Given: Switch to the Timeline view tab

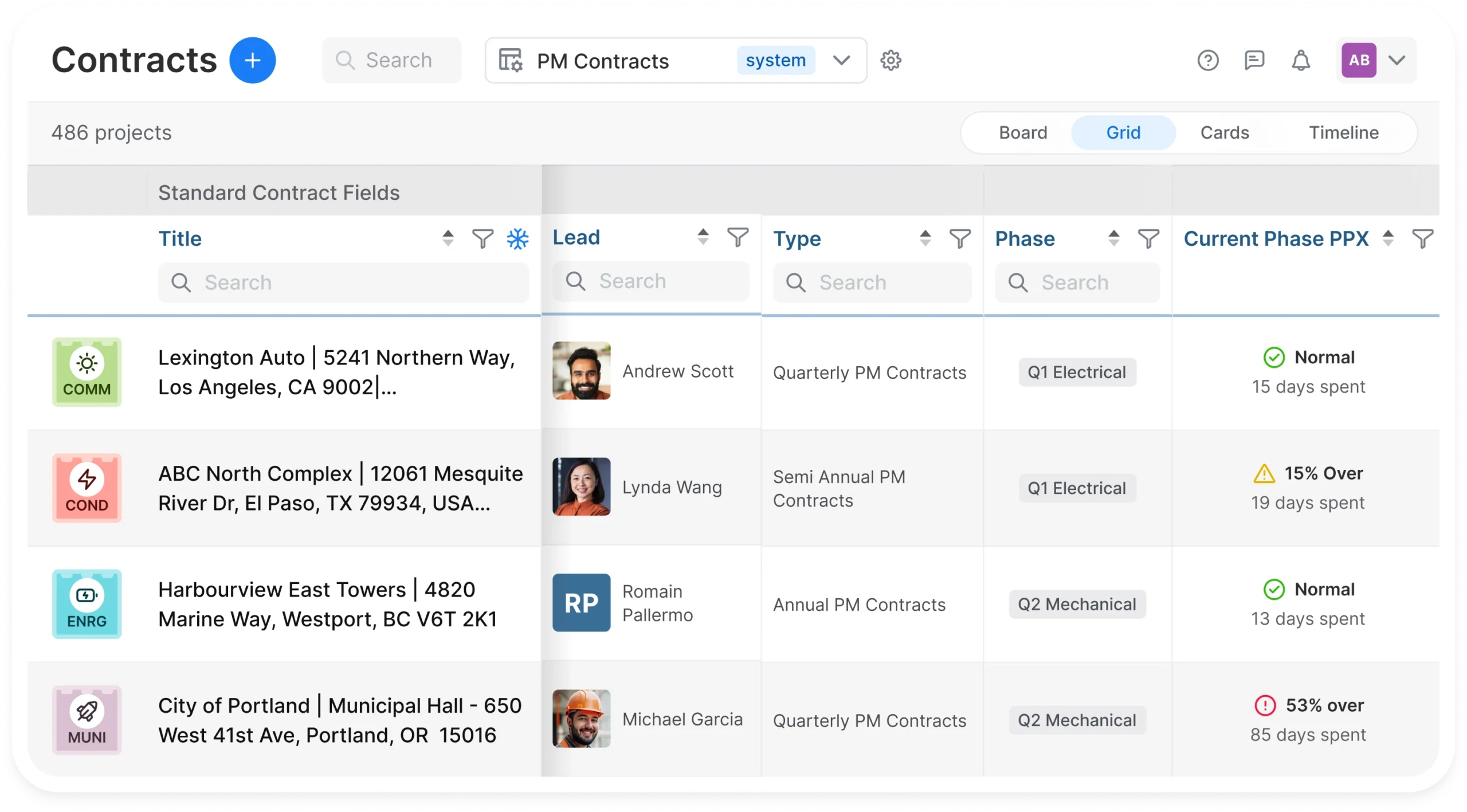Looking at the screenshot, I should 1344,132.
